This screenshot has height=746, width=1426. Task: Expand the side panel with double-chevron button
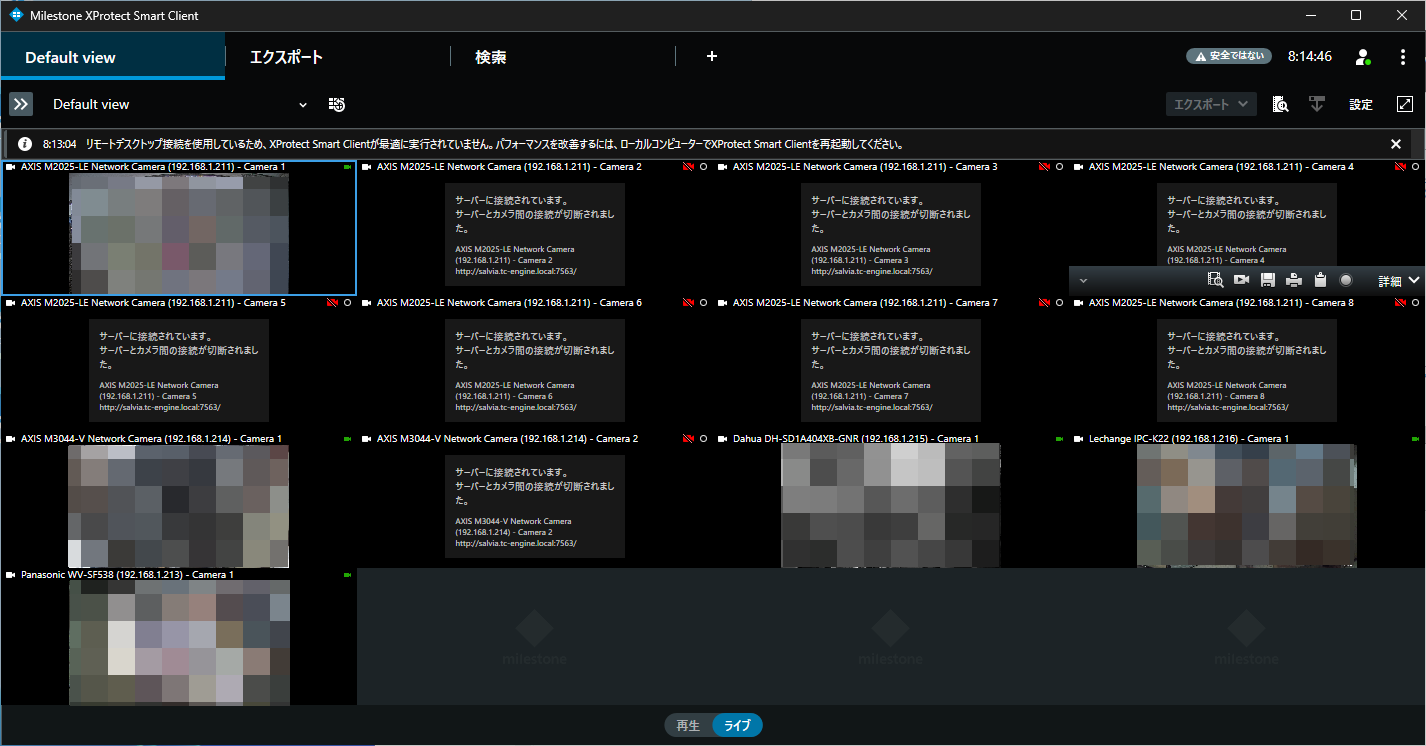[21, 104]
